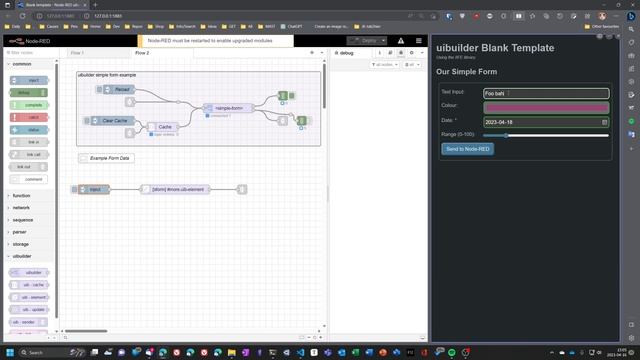Select the uib-cache palette node
Viewport: 640px width, 360px height.
[29, 284]
